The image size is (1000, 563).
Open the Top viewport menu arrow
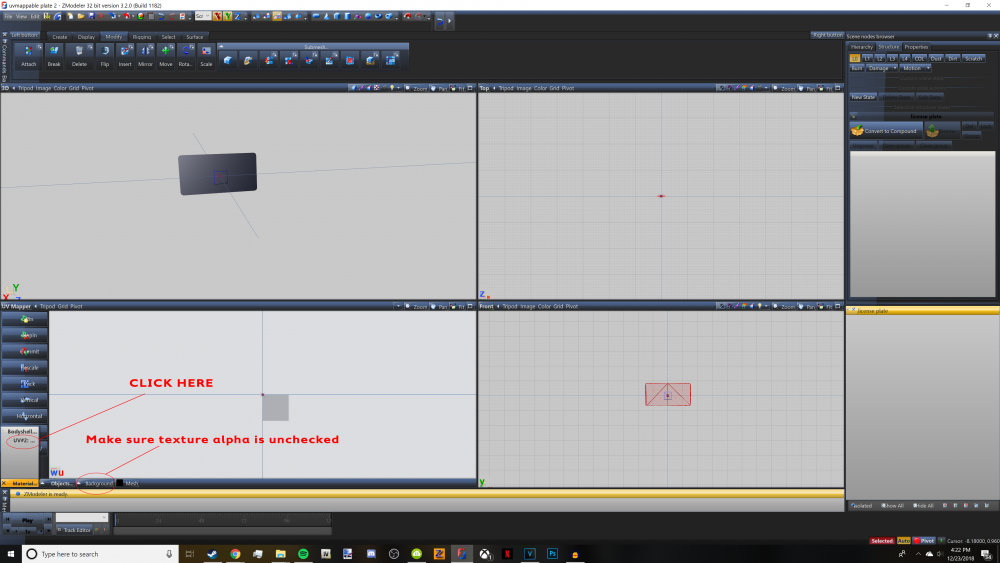pos(494,89)
